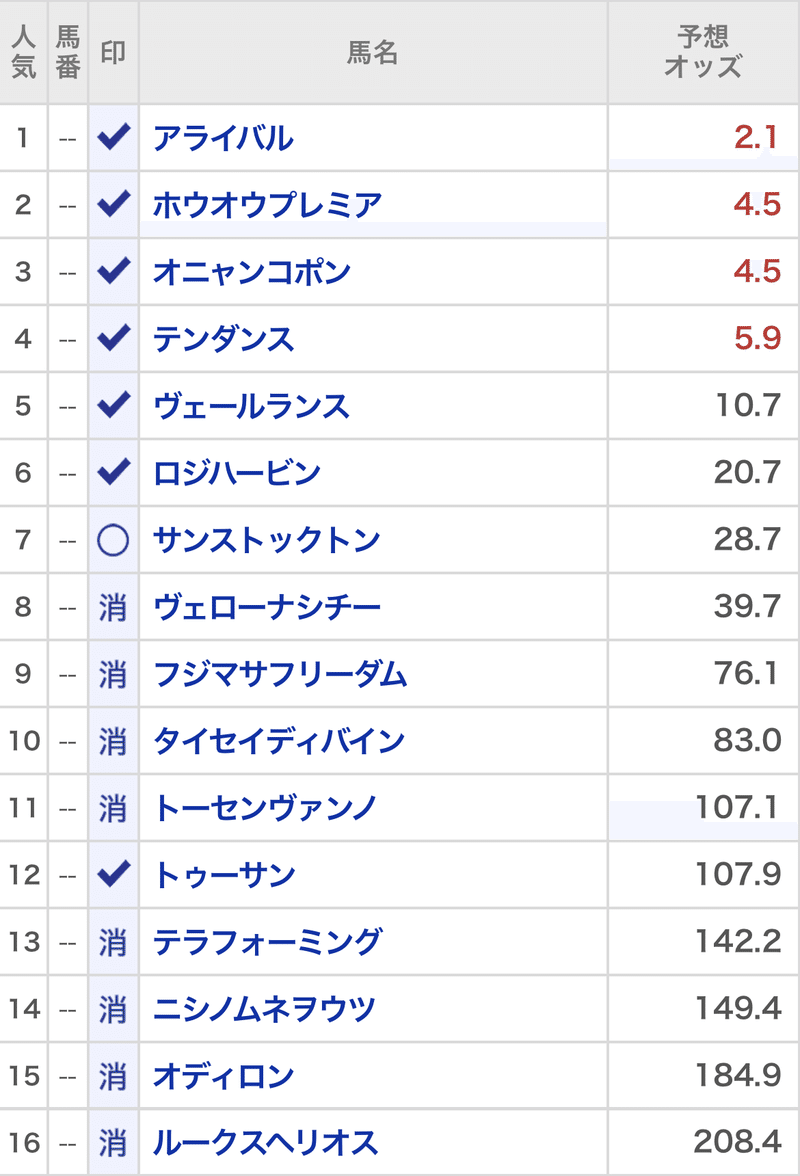Click the 馬名 column header

[373, 52]
